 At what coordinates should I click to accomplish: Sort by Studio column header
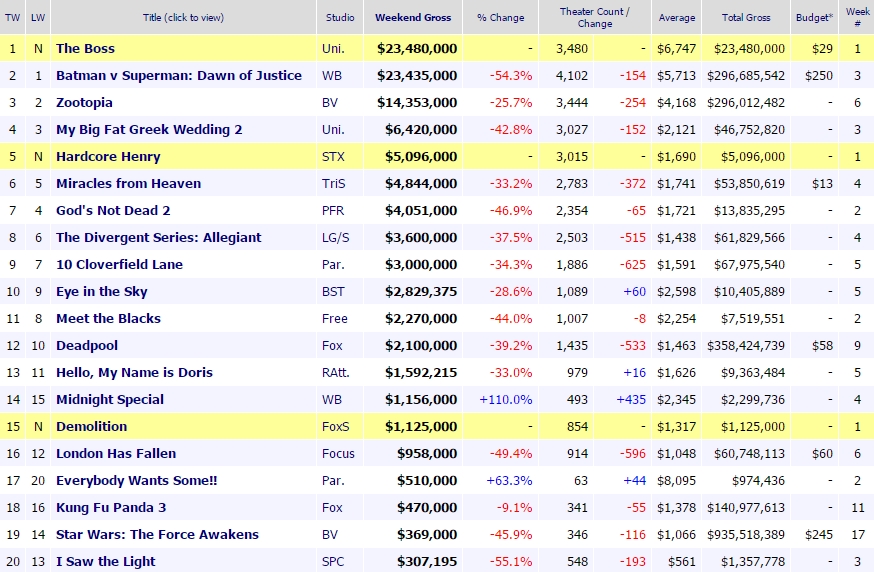[340, 17]
